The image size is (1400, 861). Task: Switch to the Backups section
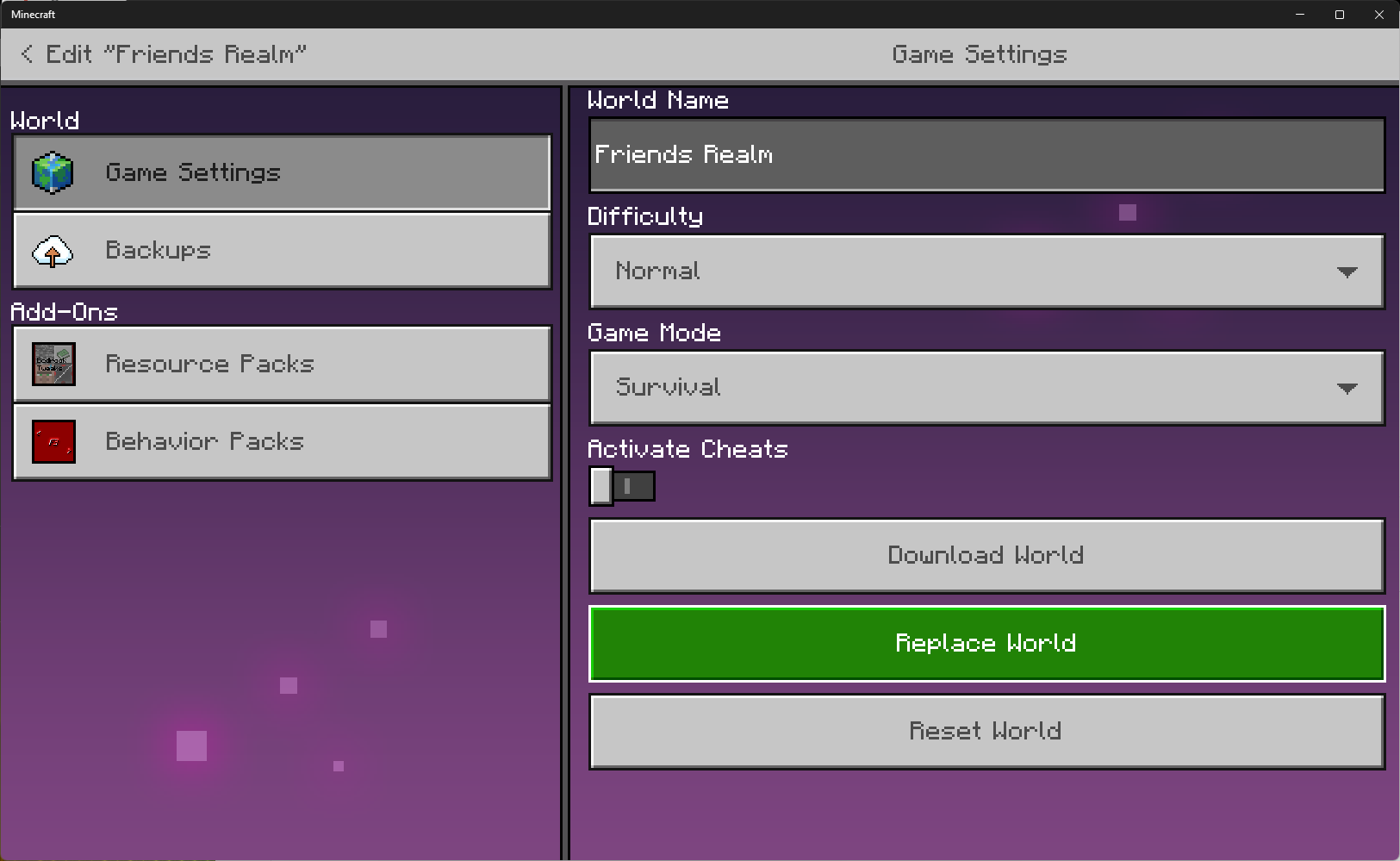tap(282, 251)
